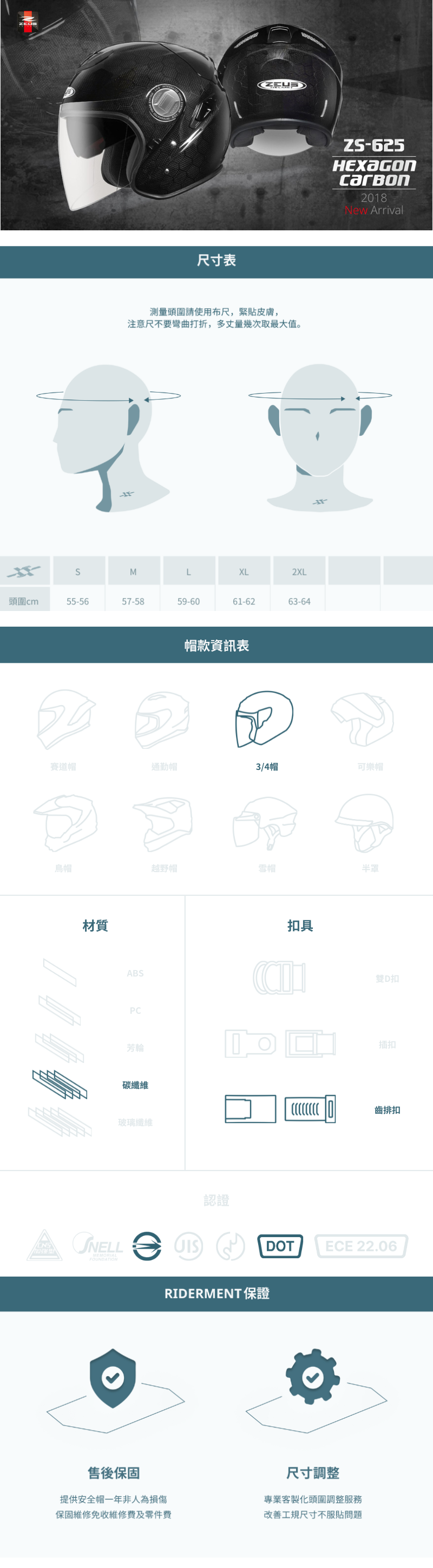This screenshot has width=433, height=1568.
Task: Select the 雪帽 helmet icon
Action: point(264,823)
